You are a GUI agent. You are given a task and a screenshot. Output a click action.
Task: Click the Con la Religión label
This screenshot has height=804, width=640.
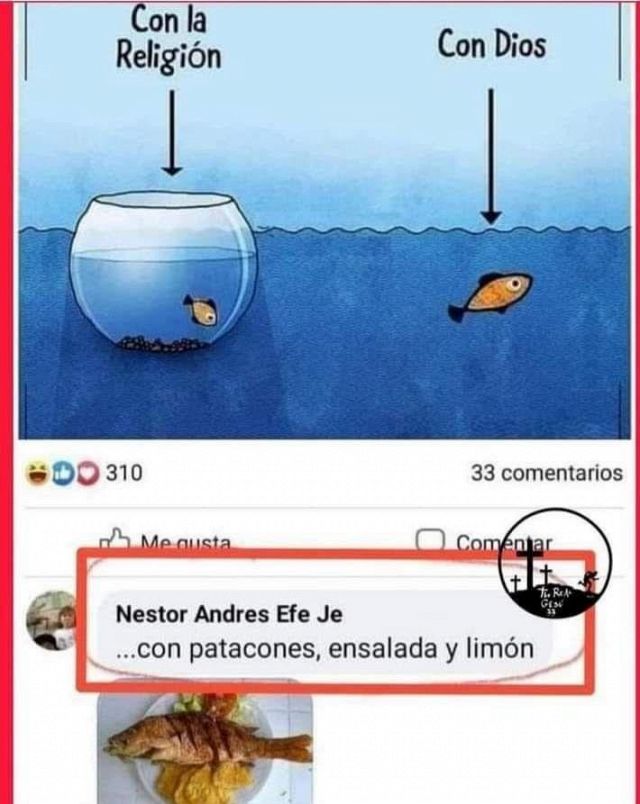pyautogui.click(x=169, y=38)
